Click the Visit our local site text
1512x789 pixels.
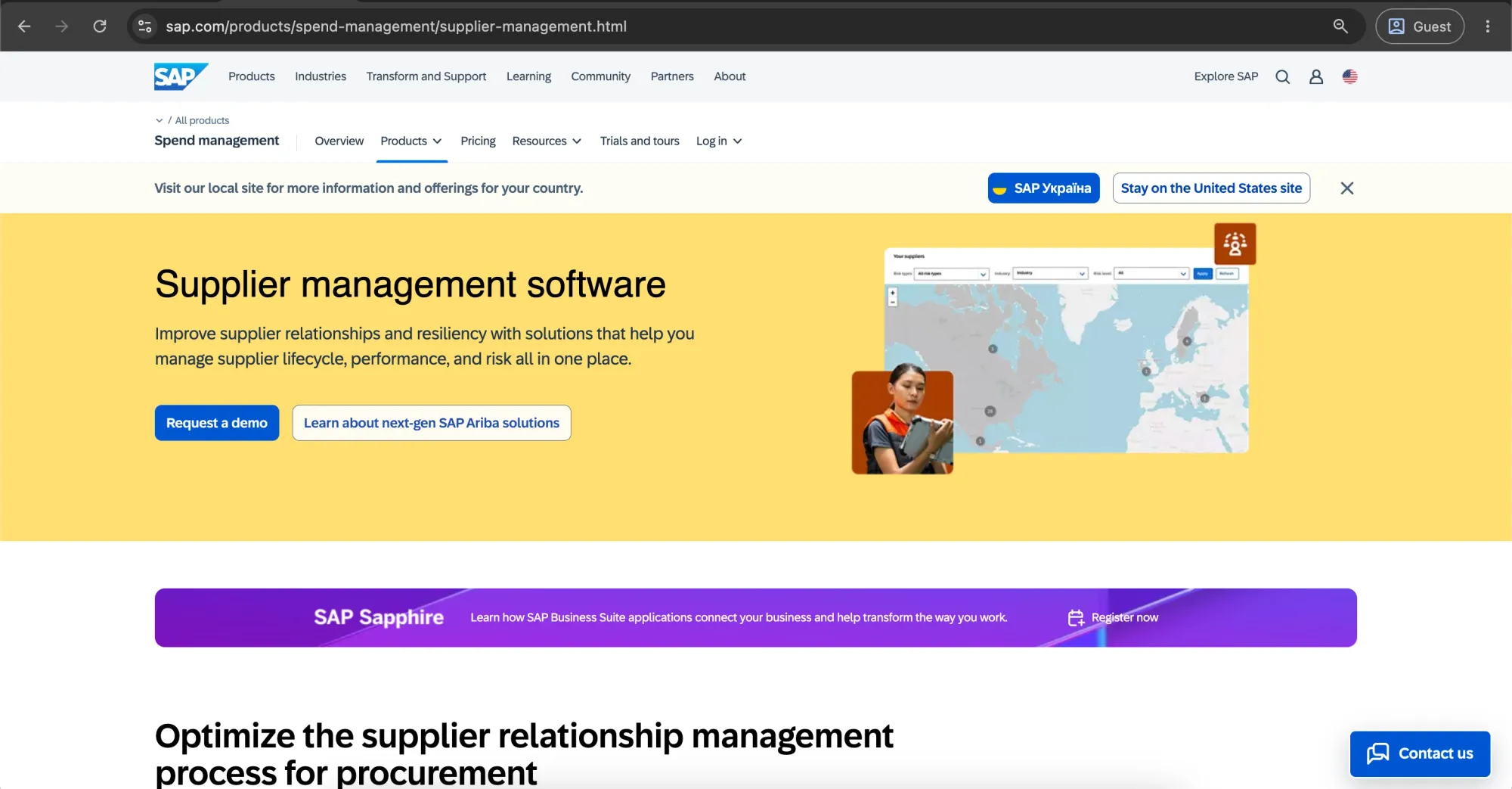point(369,188)
